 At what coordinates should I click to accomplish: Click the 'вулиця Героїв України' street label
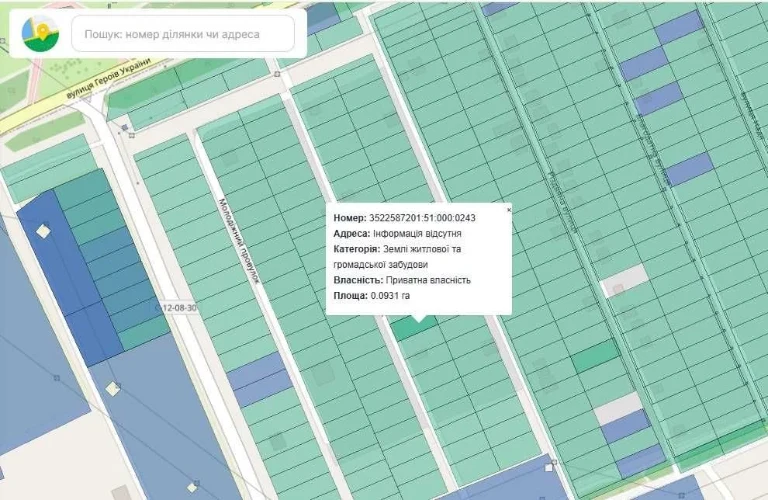(108, 80)
